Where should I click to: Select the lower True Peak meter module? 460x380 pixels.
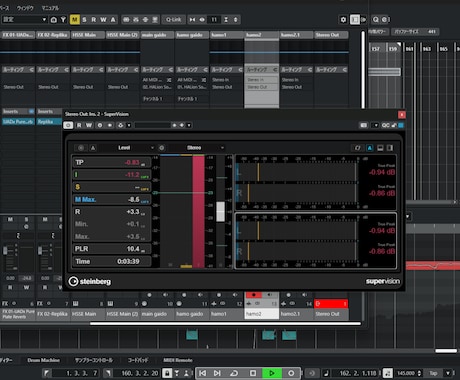pyautogui.click(x=316, y=241)
